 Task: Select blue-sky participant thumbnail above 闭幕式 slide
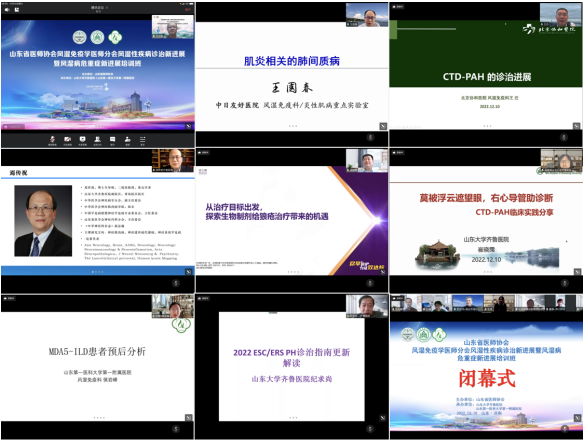[x=468, y=303]
